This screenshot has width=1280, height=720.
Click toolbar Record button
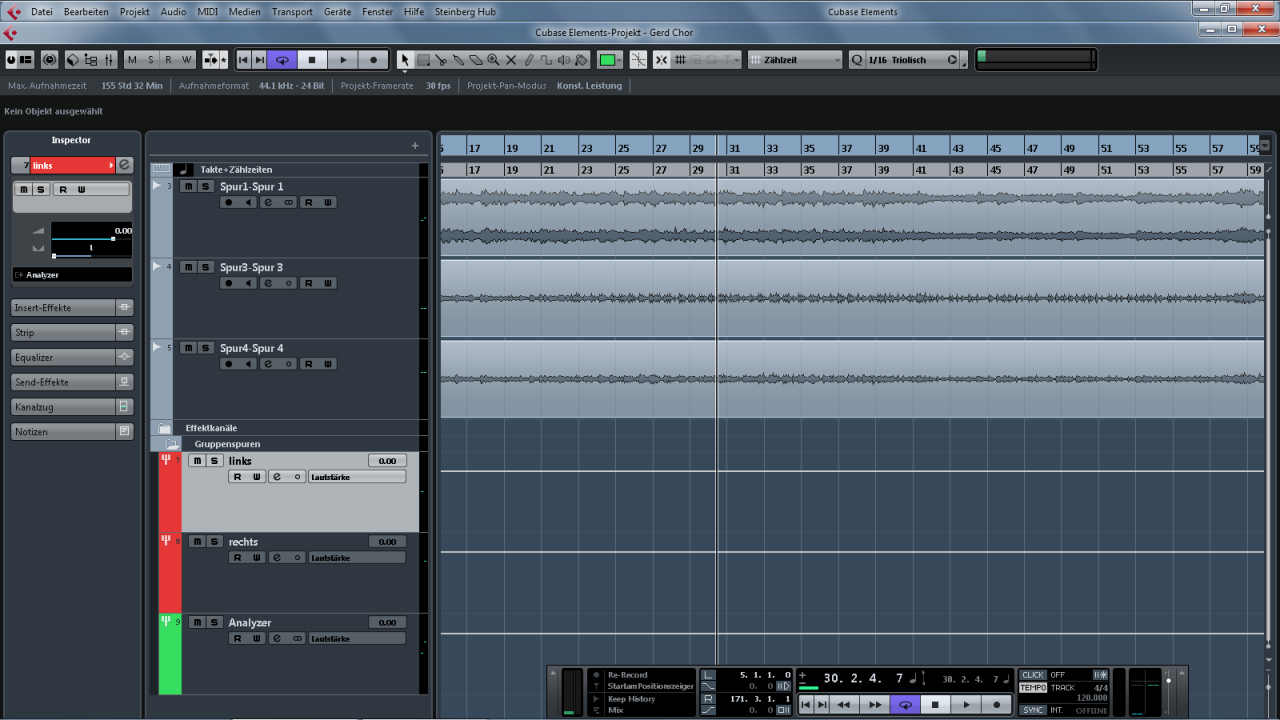373,60
